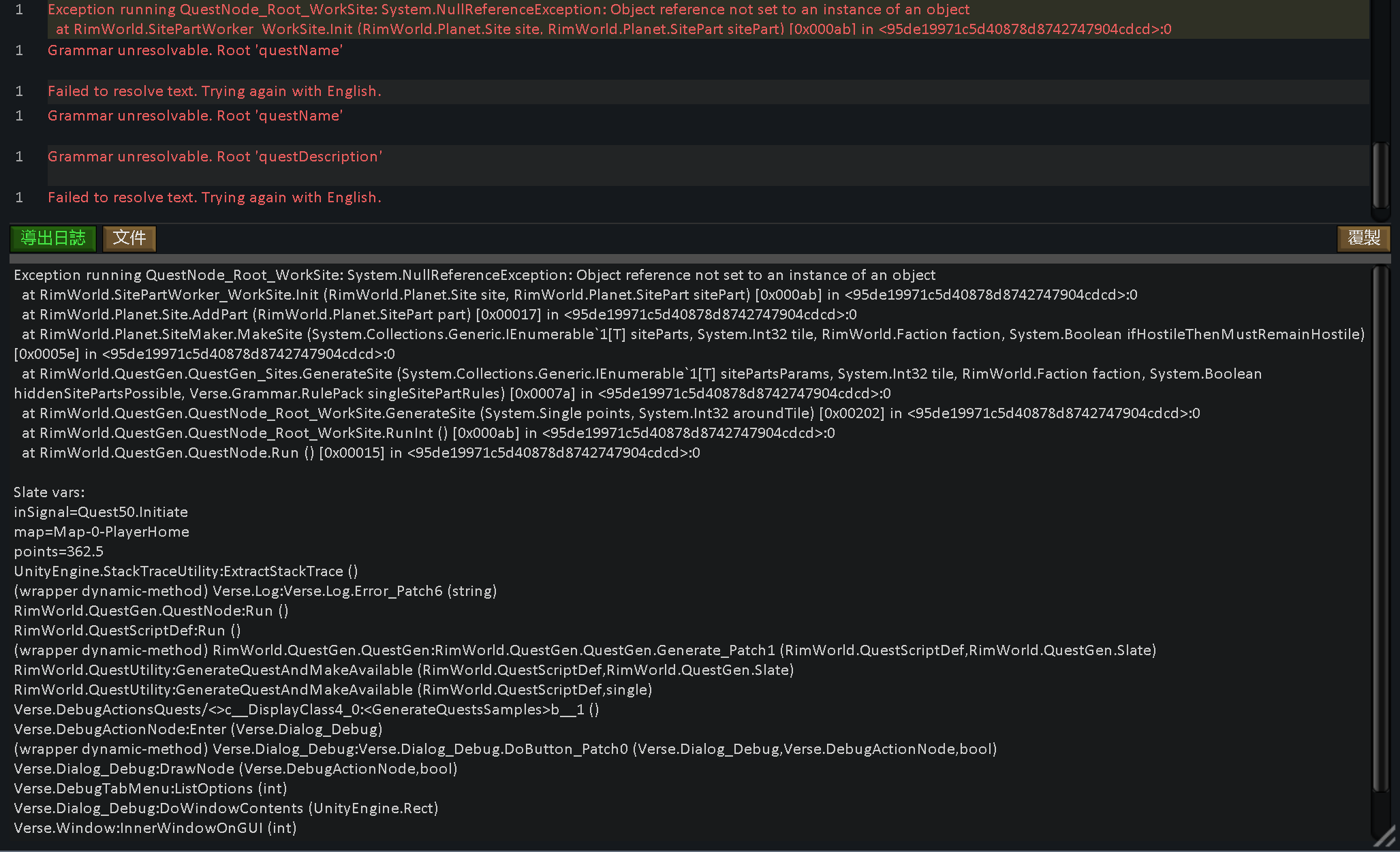The width and height of the screenshot is (1400, 852).
Task: Select the 'questDescription' grammar unresolvable entry
Action: point(215,157)
